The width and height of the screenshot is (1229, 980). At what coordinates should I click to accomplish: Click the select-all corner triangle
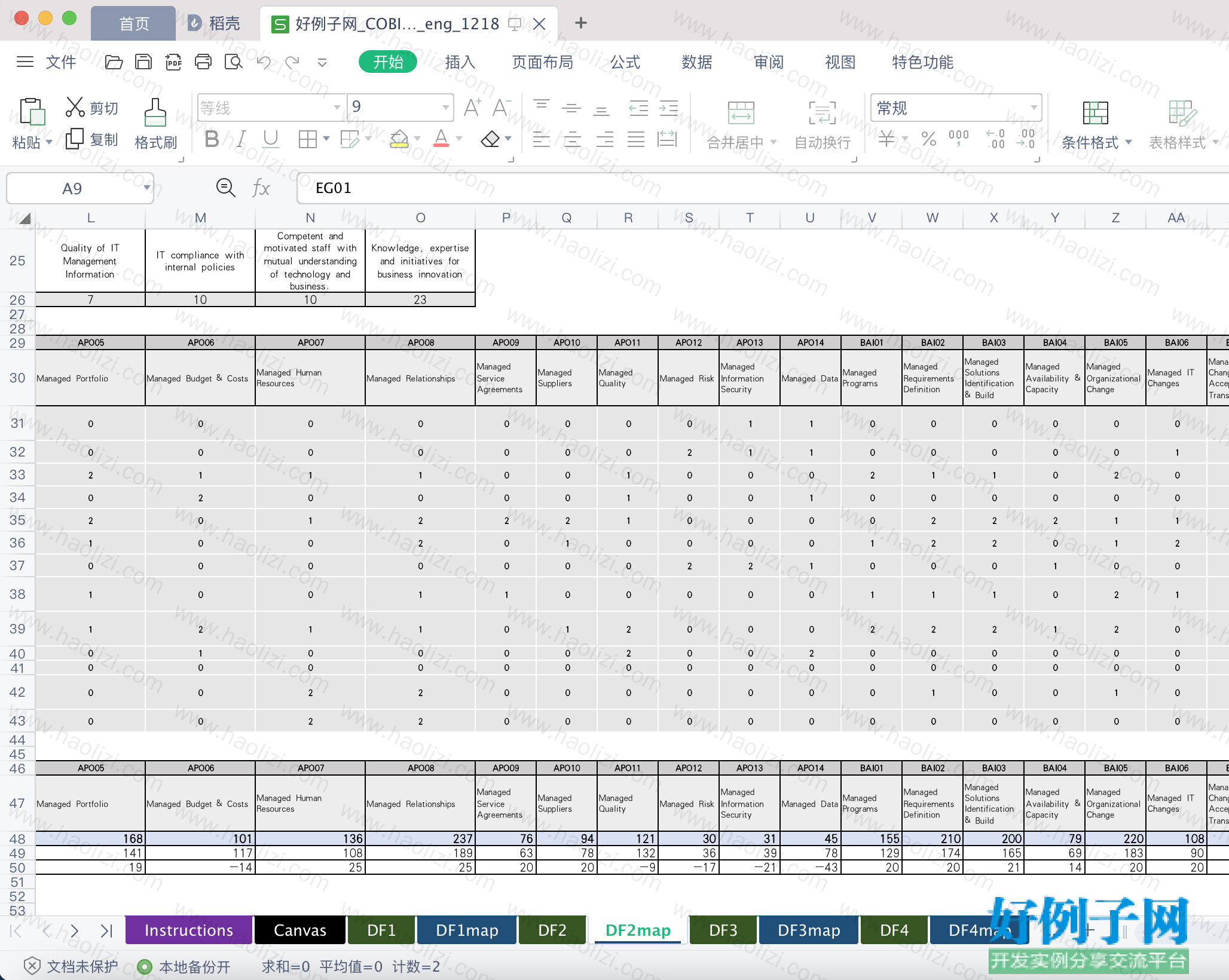point(24,218)
